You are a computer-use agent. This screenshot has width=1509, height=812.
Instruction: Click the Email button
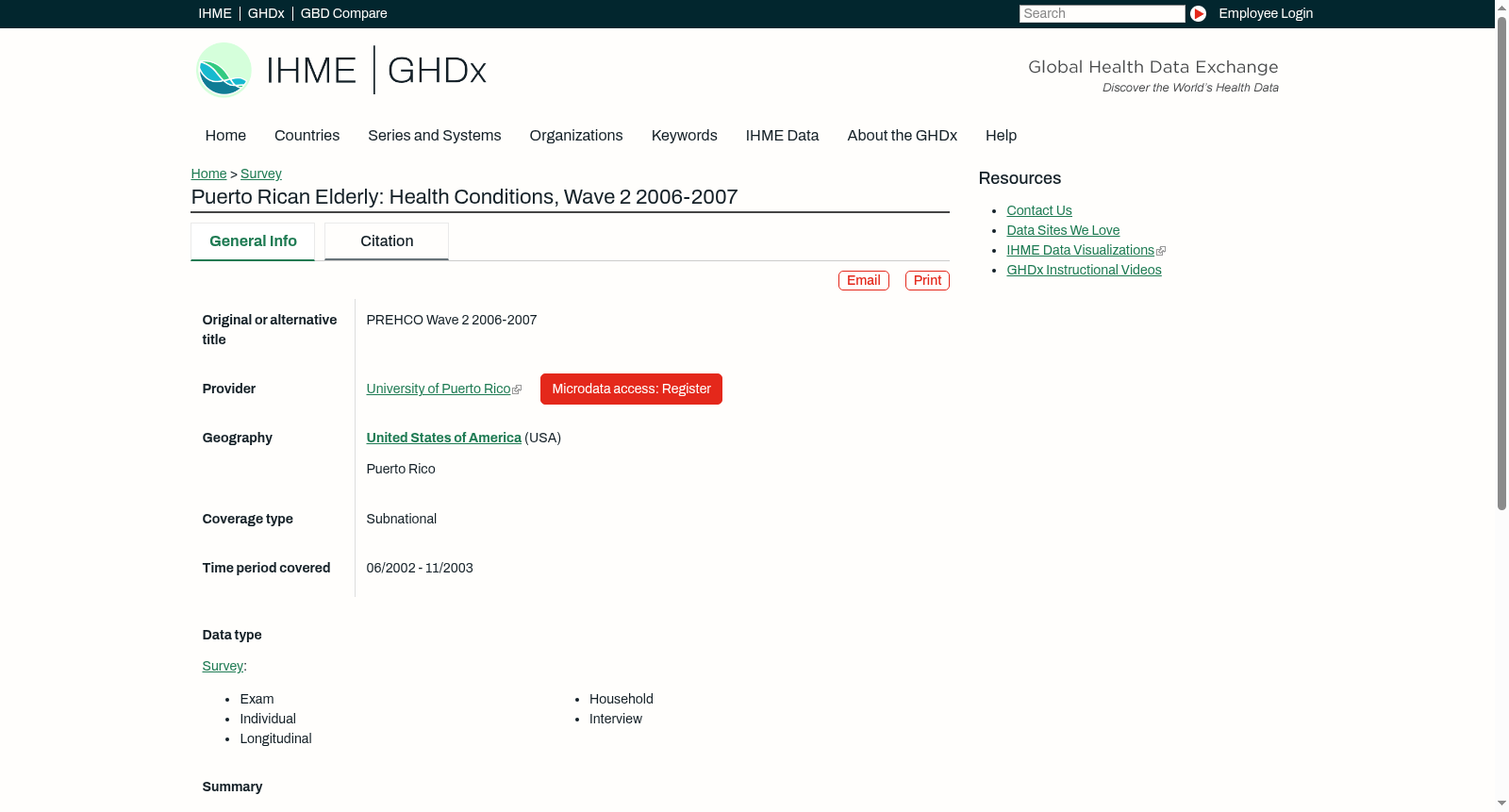[x=864, y=280]
